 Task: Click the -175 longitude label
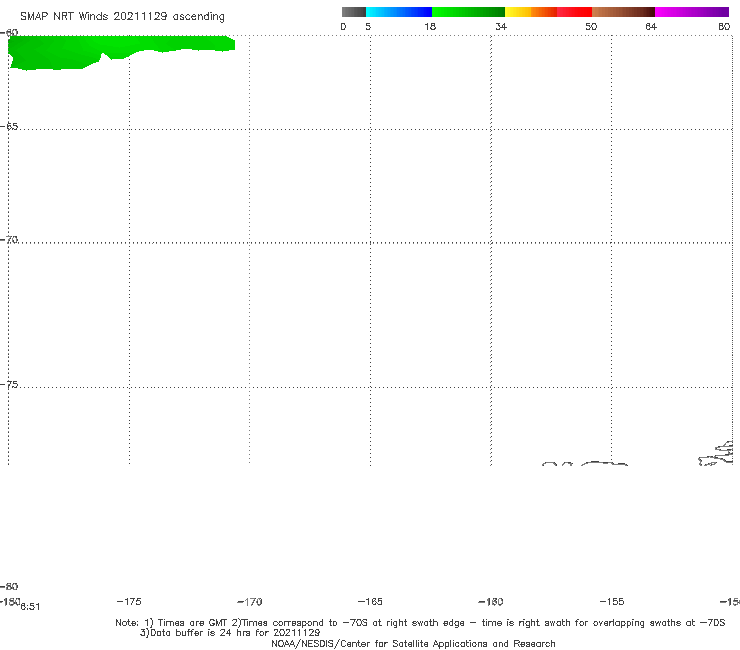tap(129, 601)
